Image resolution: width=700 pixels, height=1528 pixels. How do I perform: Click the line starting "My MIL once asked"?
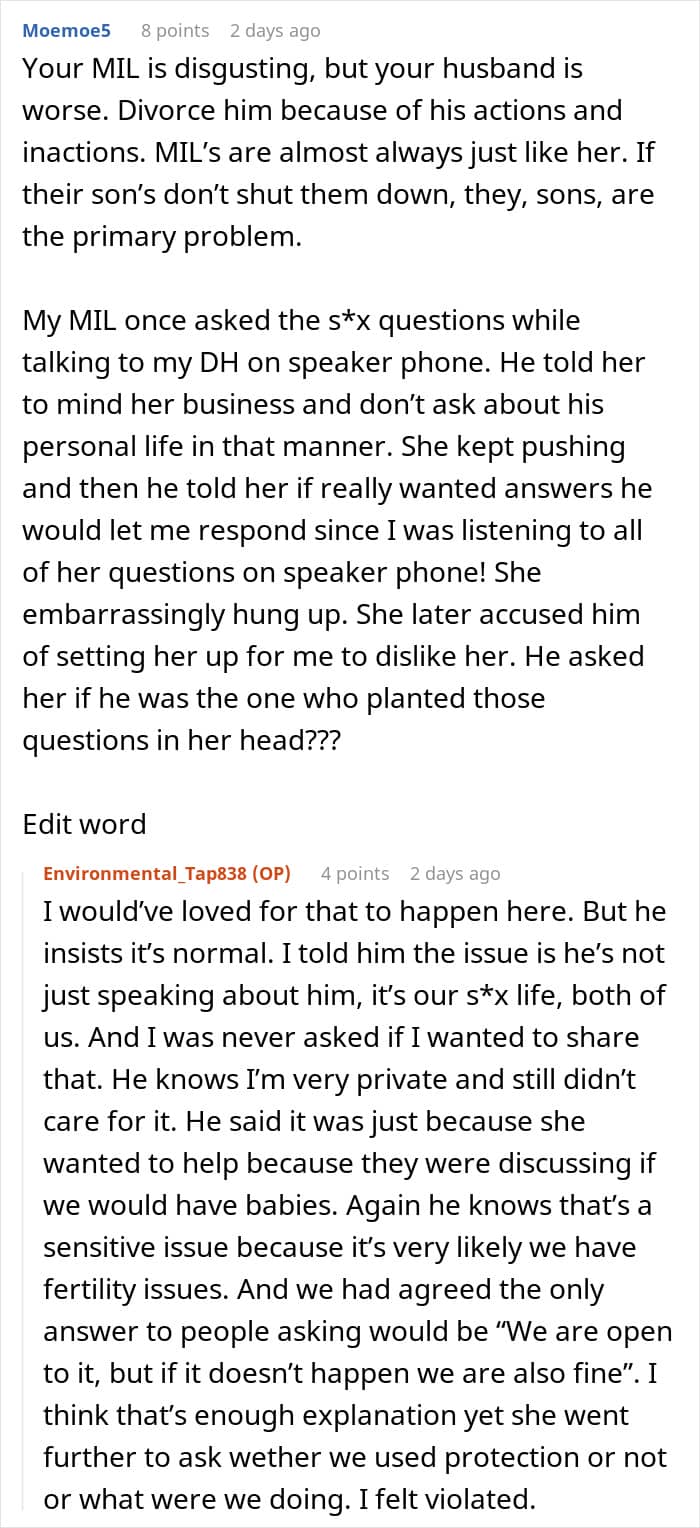click(x=300, y=321)
